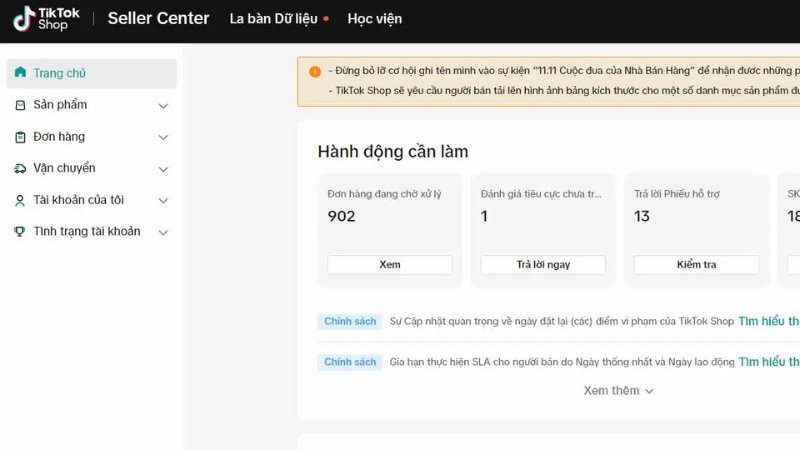Click the Vận chuyển truck icon
This screenshot has height=450, width=800.
pos(20,168)
